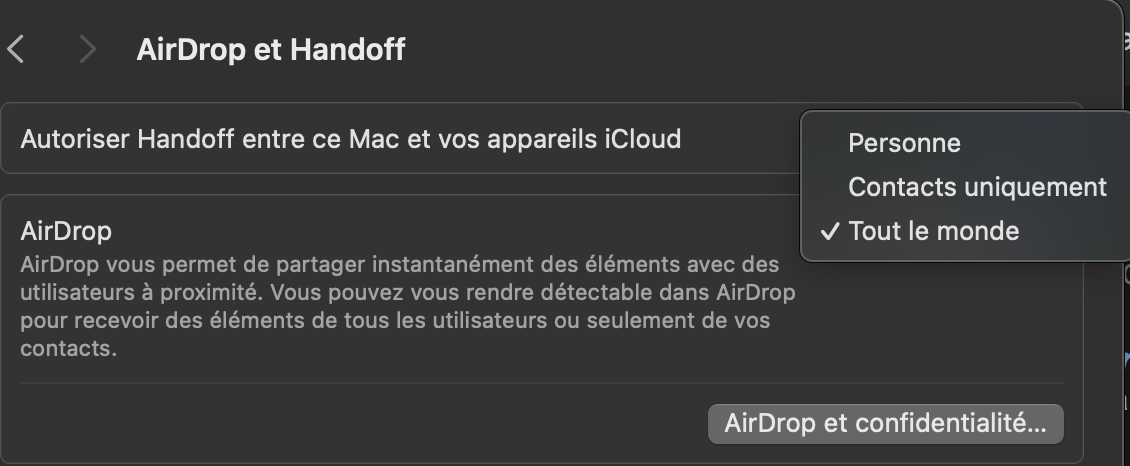This screenshot has height=466, width=1130.
Task: Restrict AirDrop to Contacts uniquement
Action: click(x=977, y=187)
